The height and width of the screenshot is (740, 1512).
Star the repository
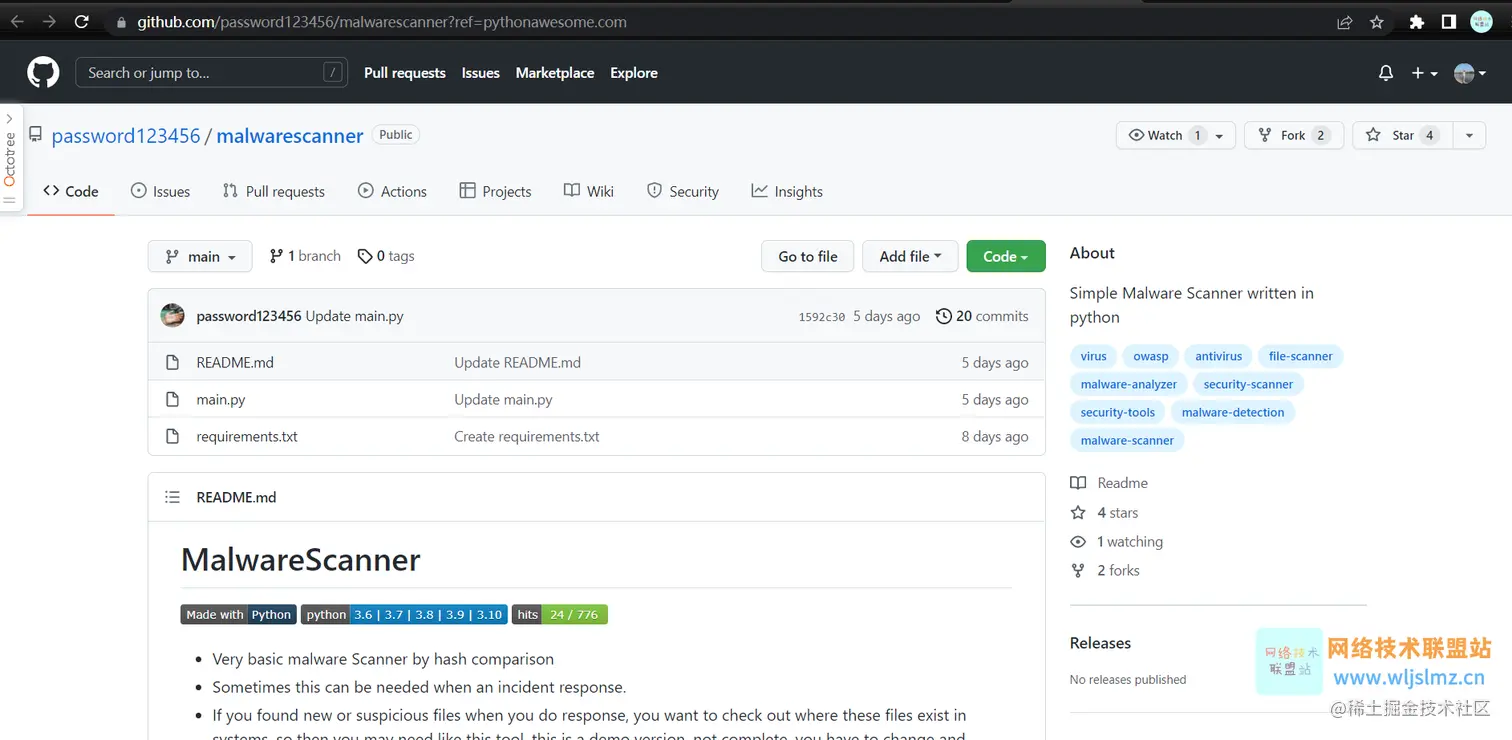[1402, 135]
